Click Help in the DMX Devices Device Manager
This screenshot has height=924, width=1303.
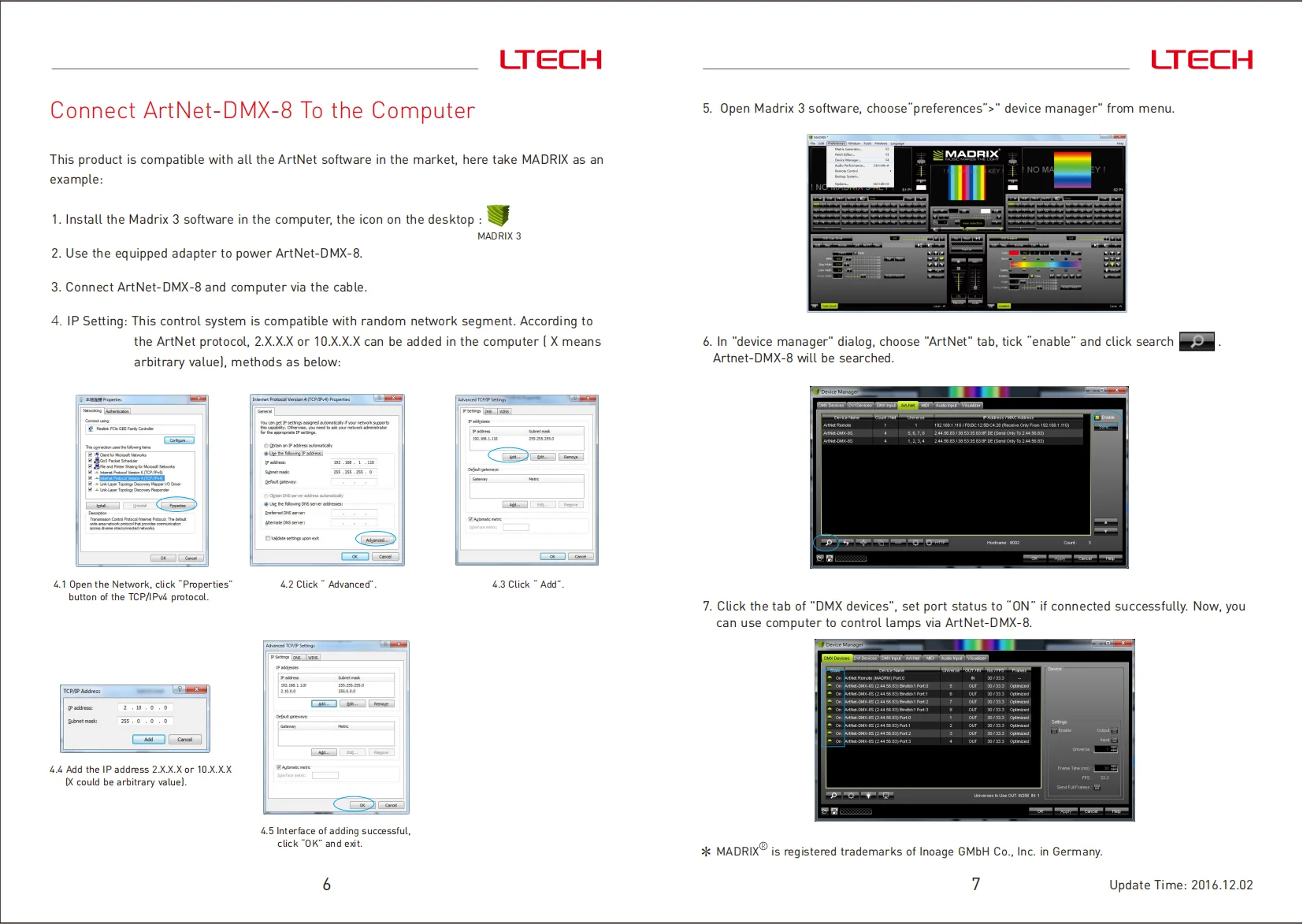(1116, 811)
